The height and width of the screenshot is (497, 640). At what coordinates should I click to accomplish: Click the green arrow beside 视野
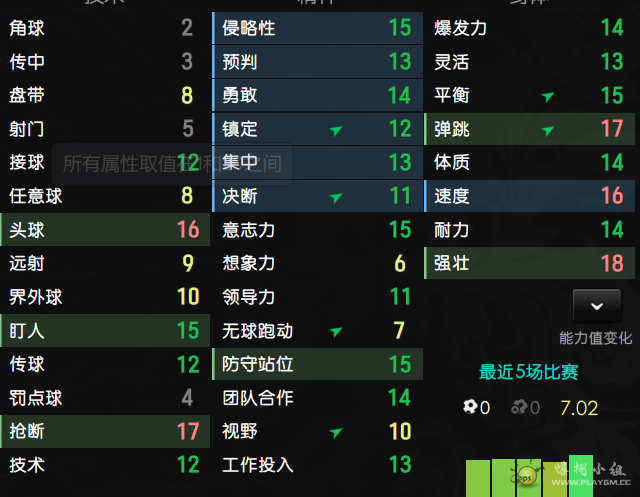click(x=335, y=432)
